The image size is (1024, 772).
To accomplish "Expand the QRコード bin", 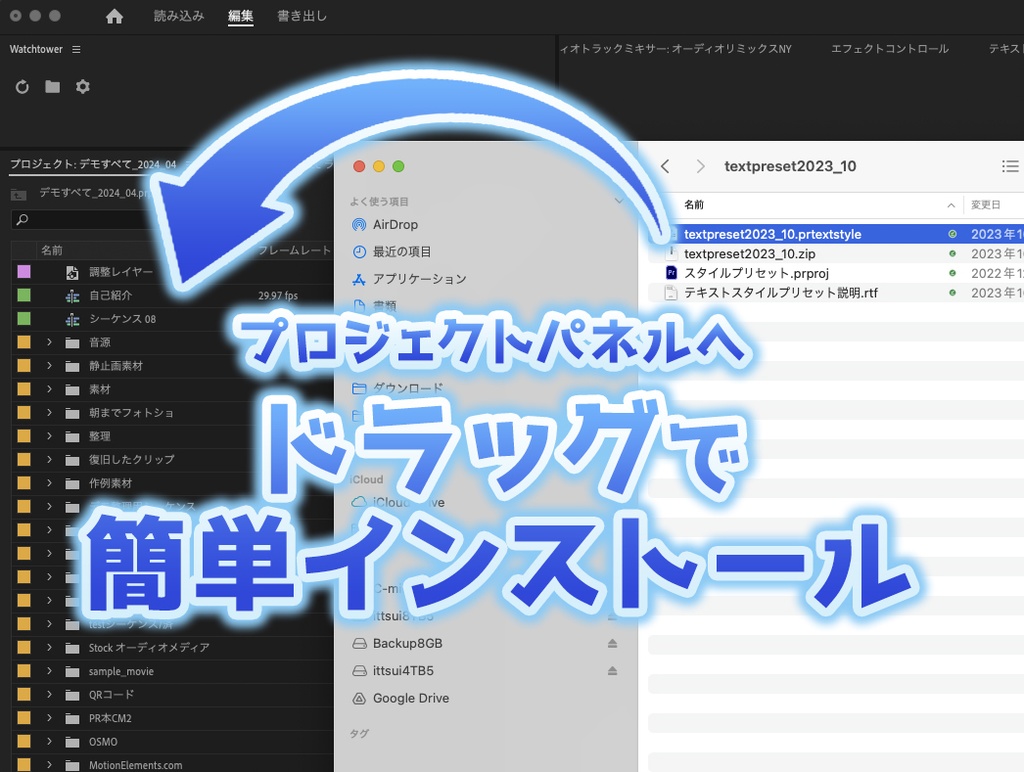I will (48, 694).
